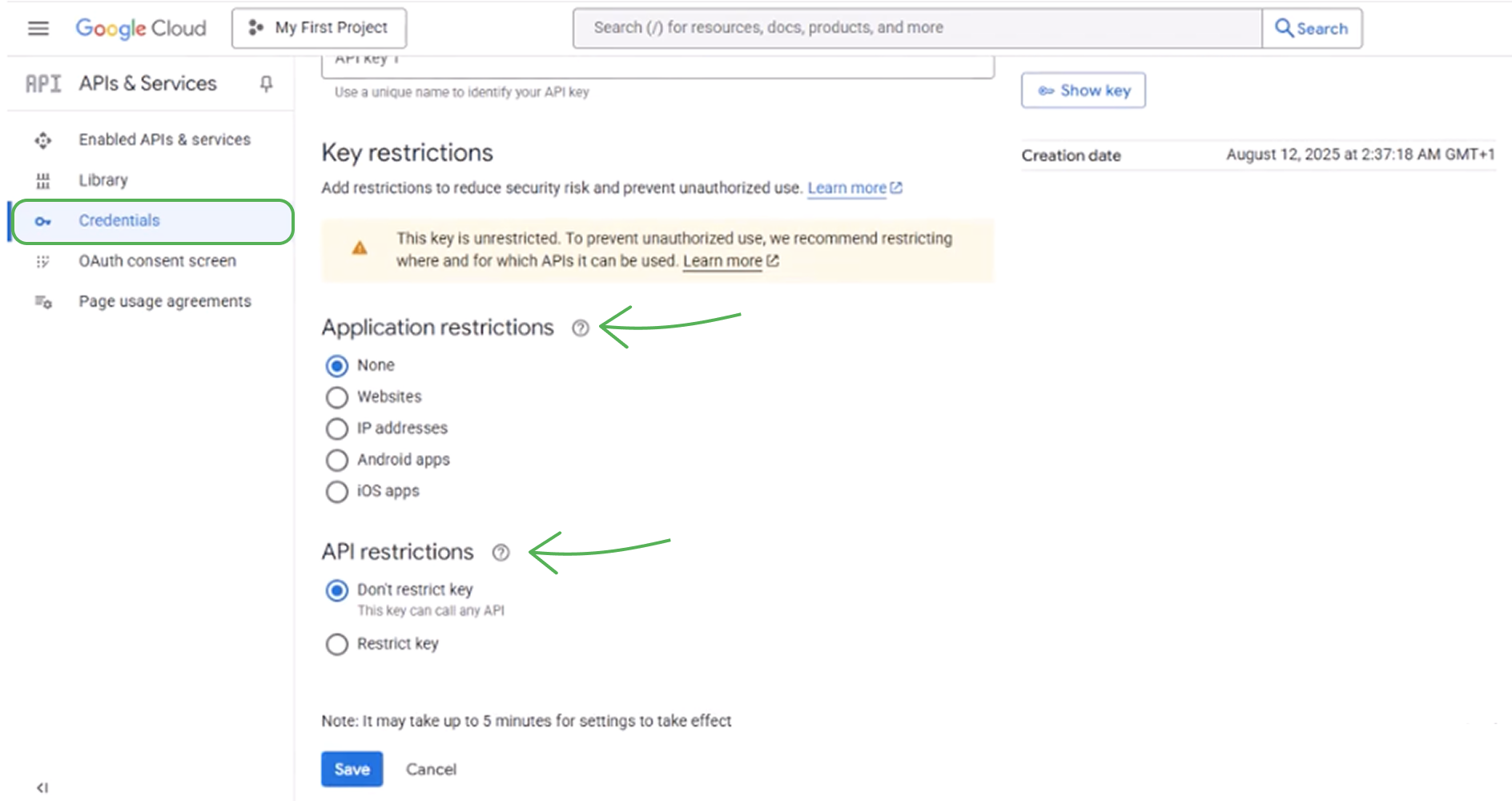This screenshot has width=1512, height=801.
Task: Click the Application restrictions help icon
Action: [581, 328]
